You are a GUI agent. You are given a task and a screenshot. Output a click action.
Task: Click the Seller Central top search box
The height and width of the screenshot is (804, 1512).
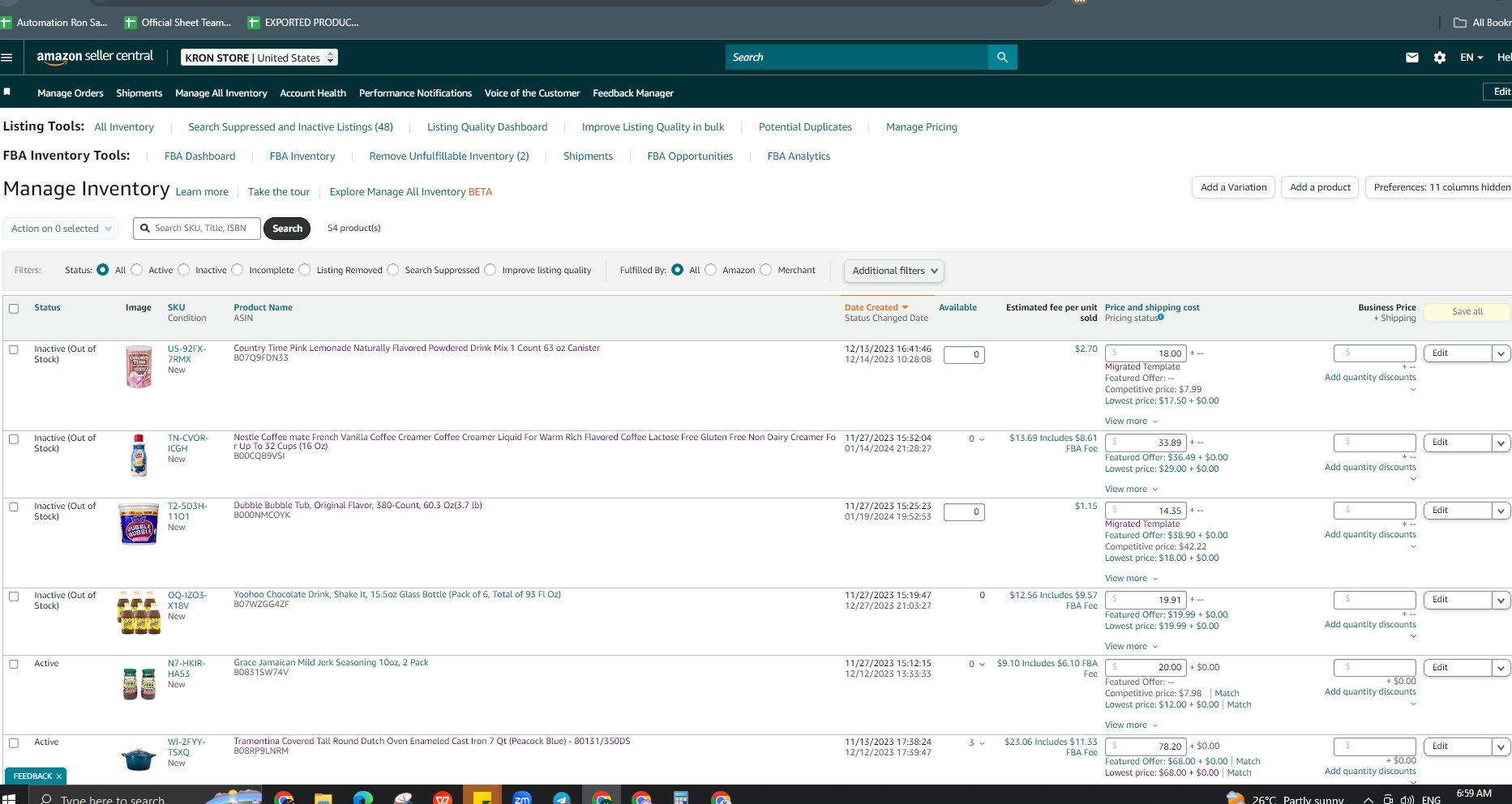point(857,58)
